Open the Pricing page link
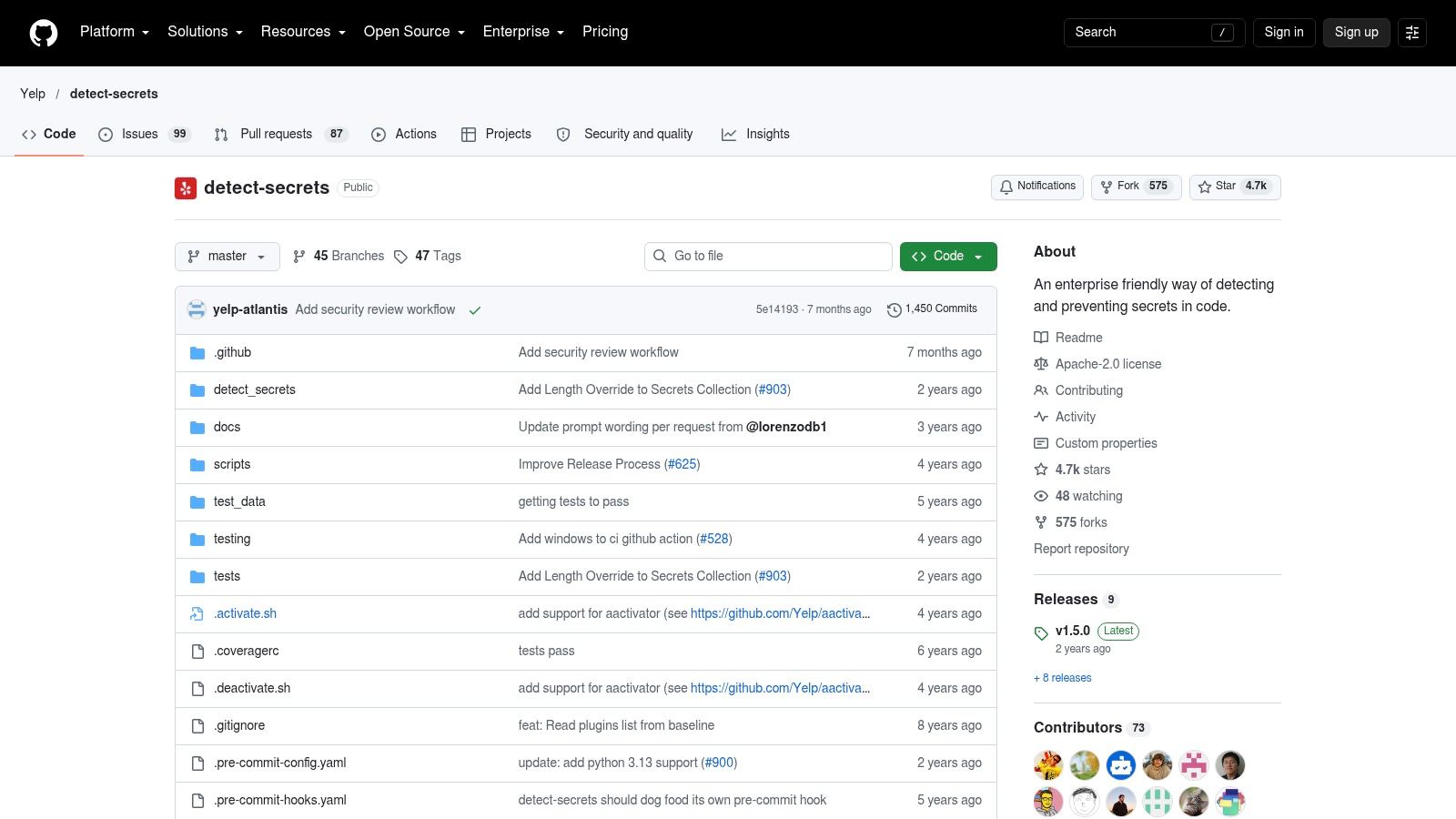The image size is (1456, 819). [605, 32]
